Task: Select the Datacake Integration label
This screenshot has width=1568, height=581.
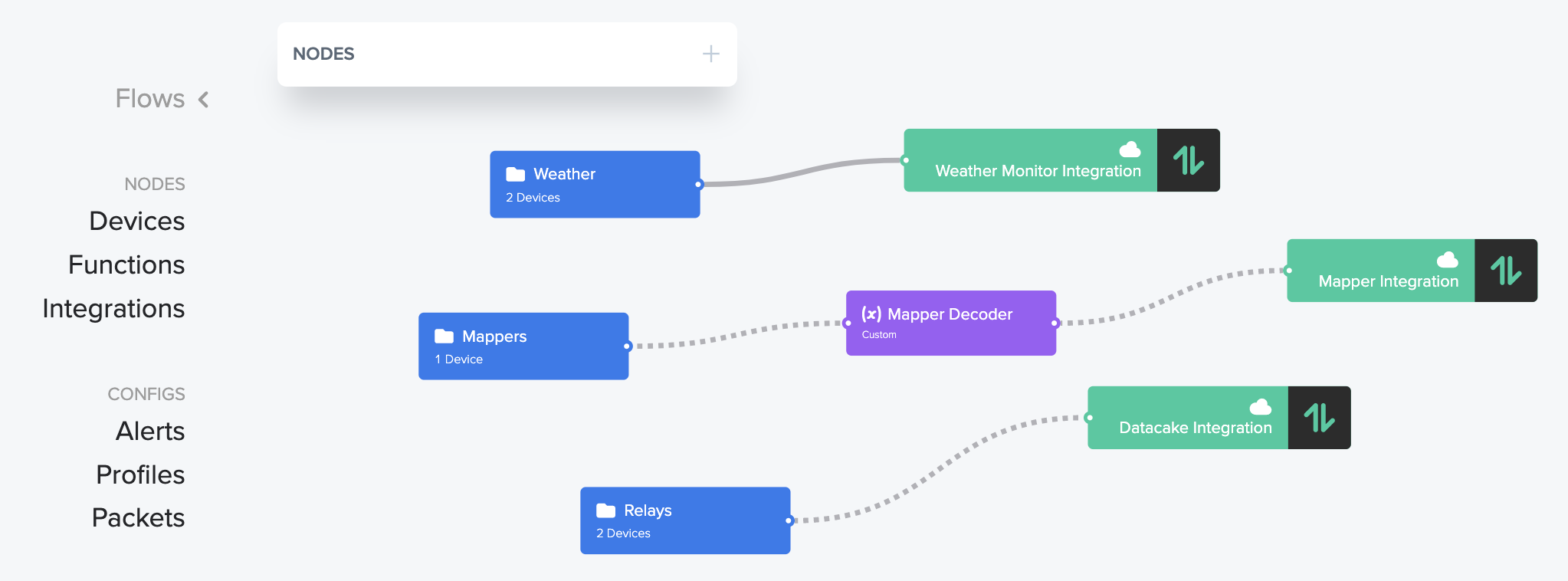Action: point(1196,428)
